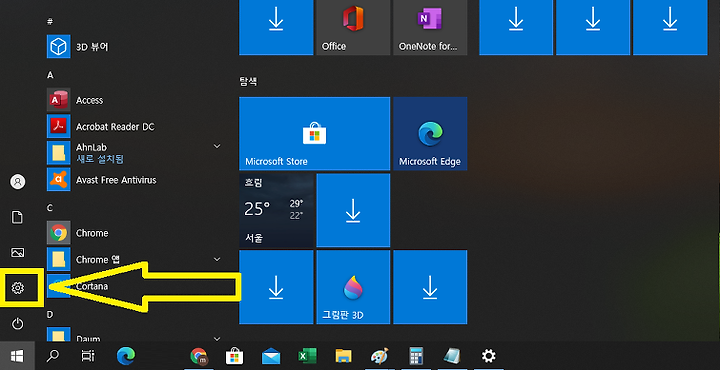Image resolution: width=720 pixels, height=370 pixels.
Task: Click the download tile right of 그림판 3D
Action: [430, 287]
